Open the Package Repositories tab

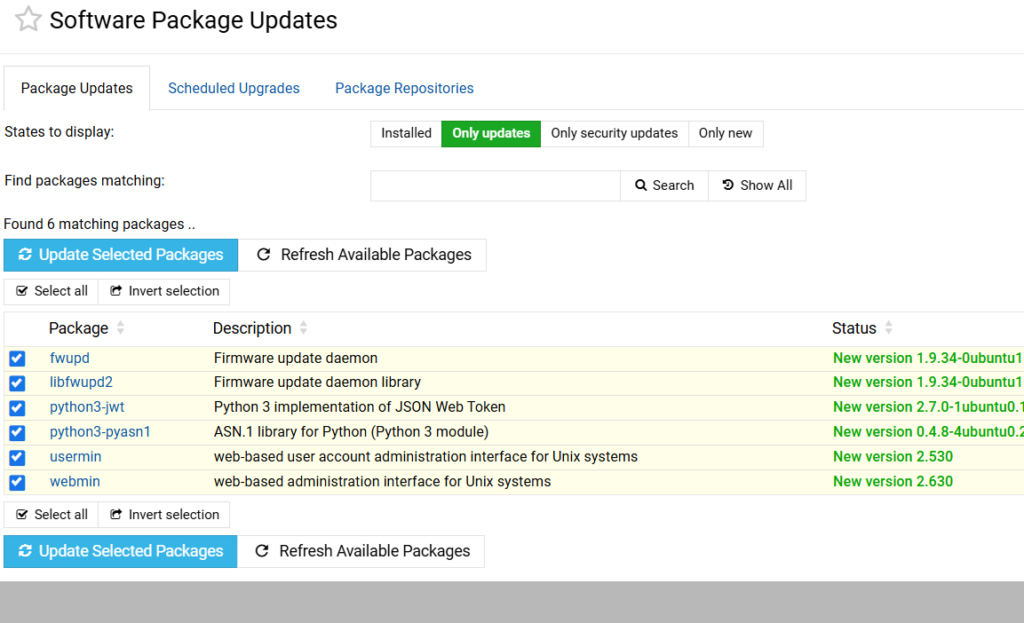coord(404,88)
